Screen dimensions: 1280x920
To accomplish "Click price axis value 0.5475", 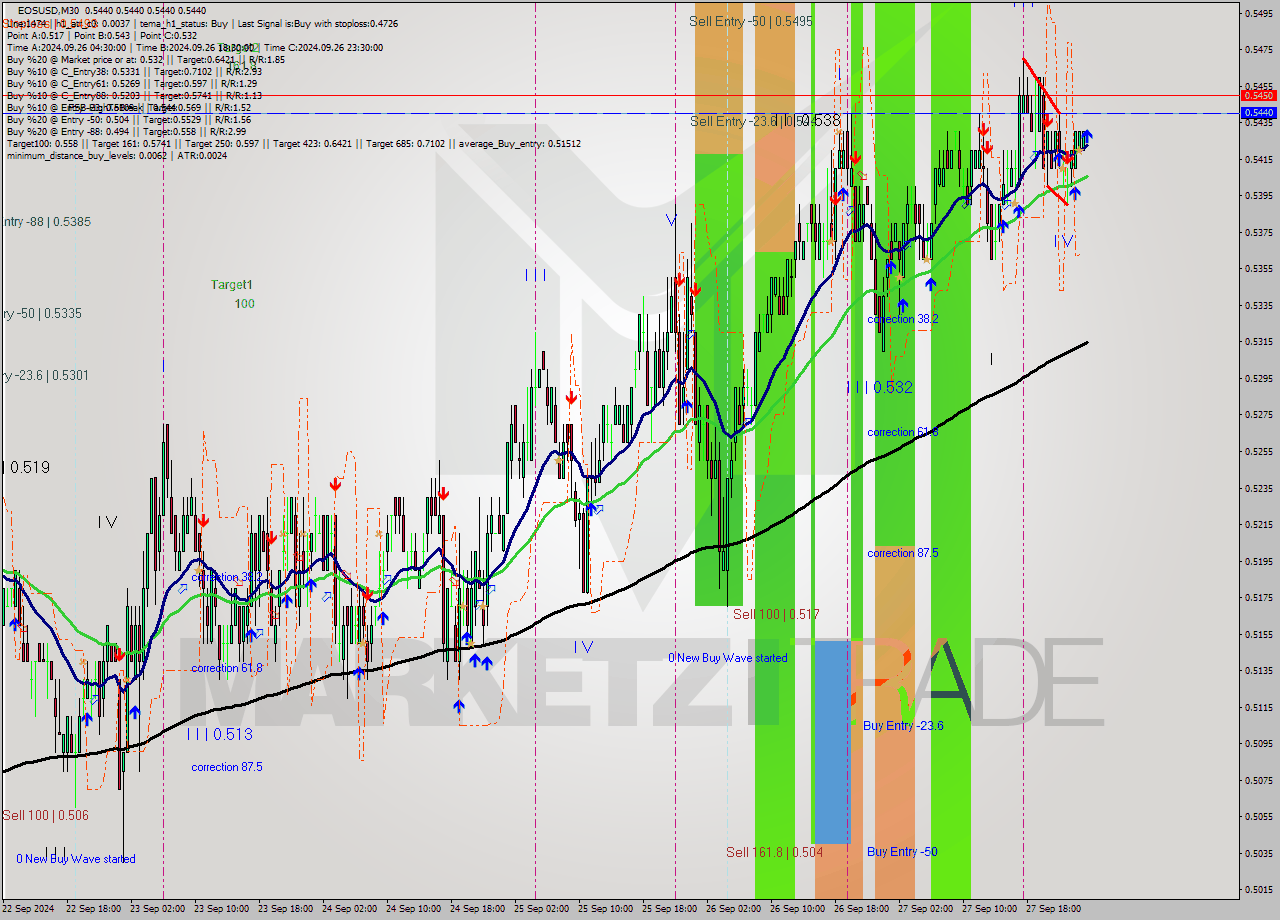I will [1257, 49].
